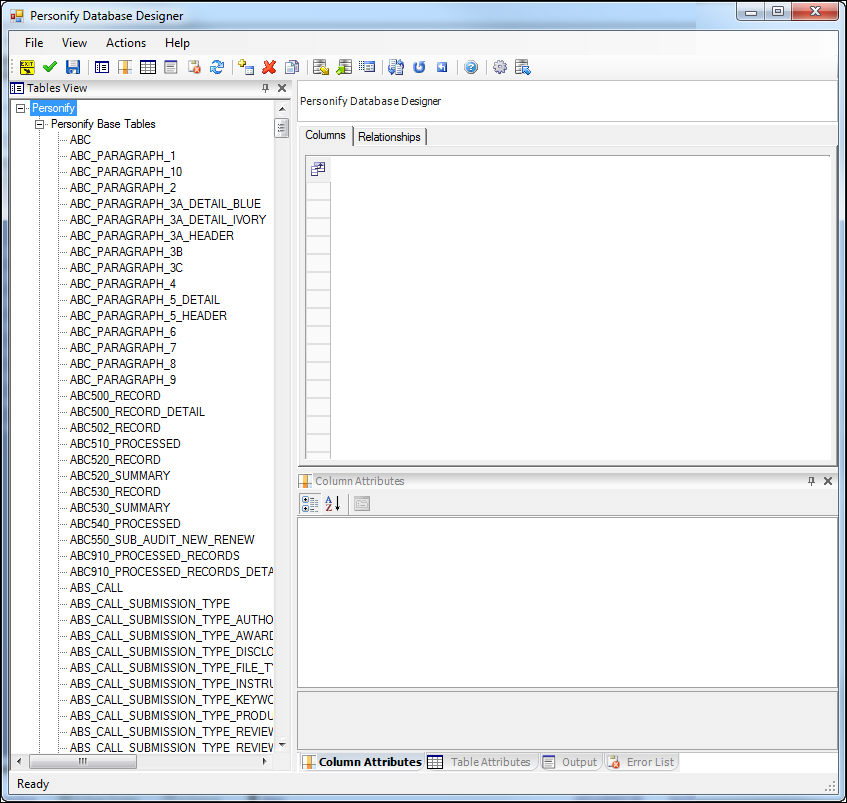
Task: Select ABC510_PROCESSED table
Action: (x=125, y=444)
